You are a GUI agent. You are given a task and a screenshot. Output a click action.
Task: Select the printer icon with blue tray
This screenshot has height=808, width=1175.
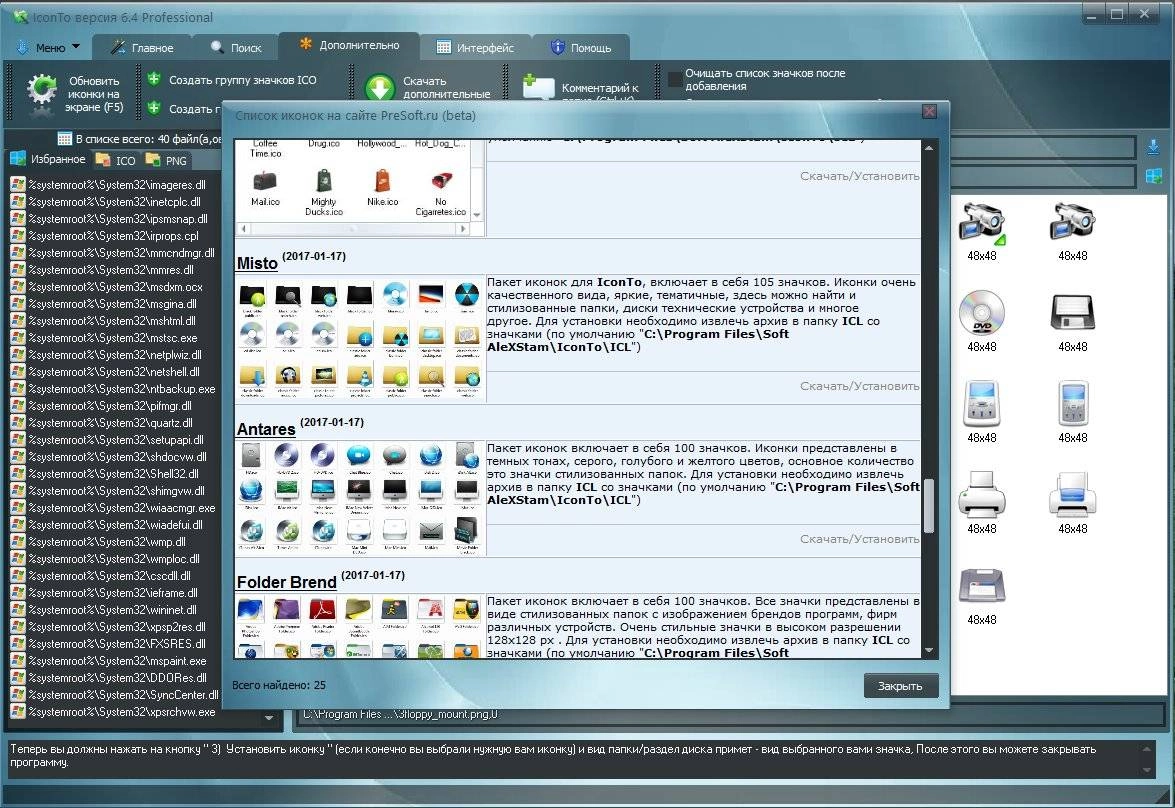[1072, 495]
